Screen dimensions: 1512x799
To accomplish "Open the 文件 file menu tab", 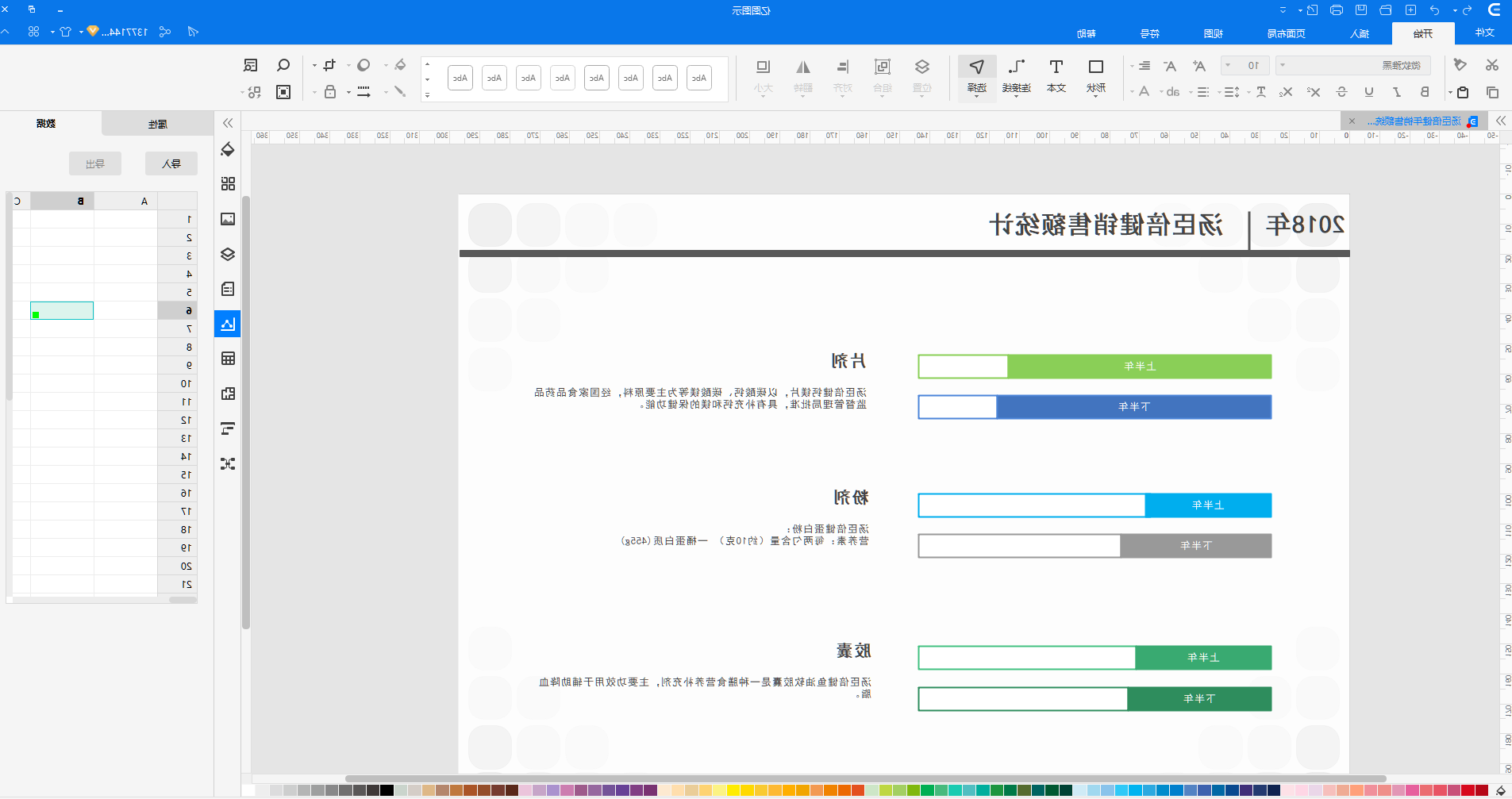I will coord(1485,33).
